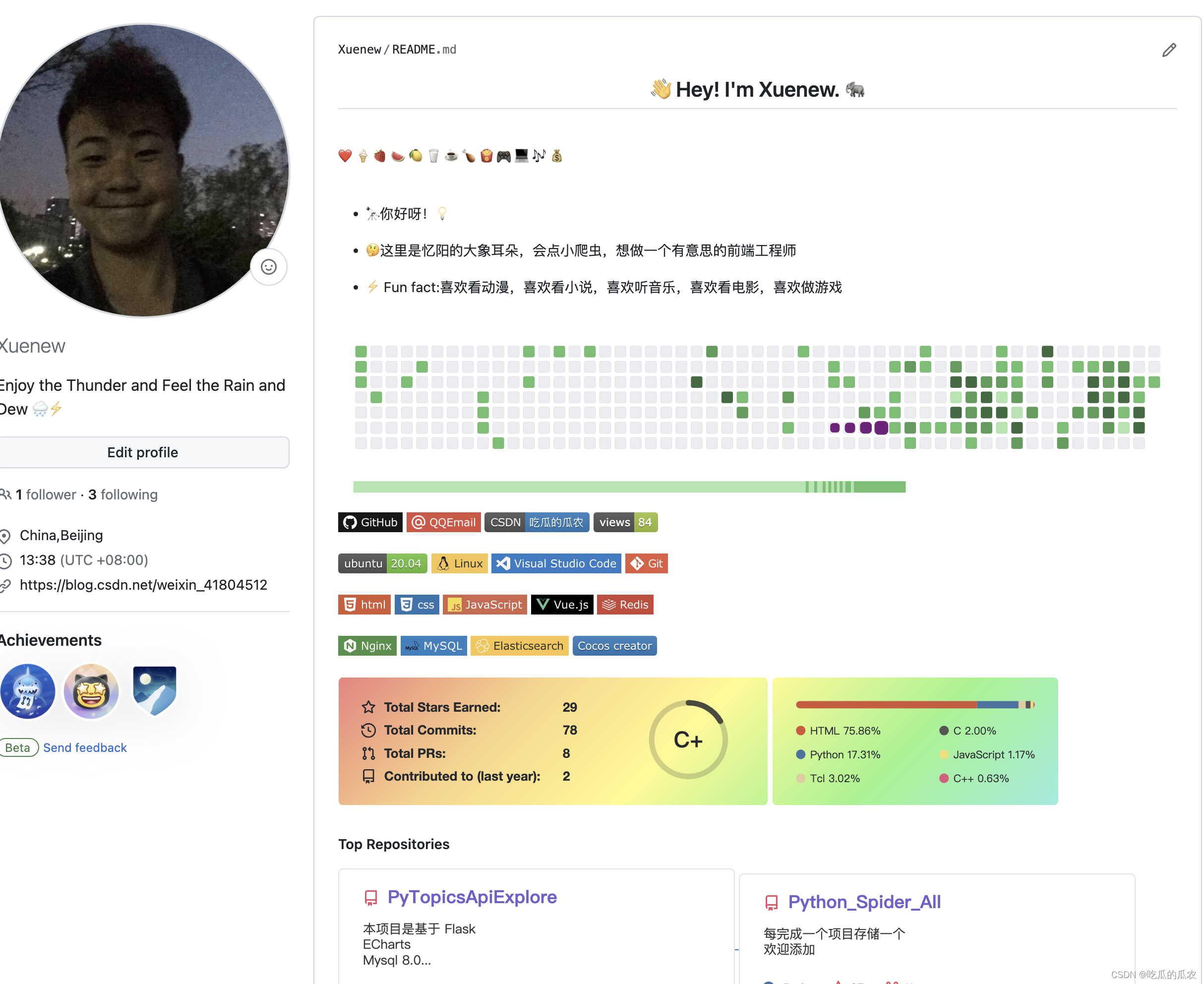Open the GitHub badge link

(370, 522)
